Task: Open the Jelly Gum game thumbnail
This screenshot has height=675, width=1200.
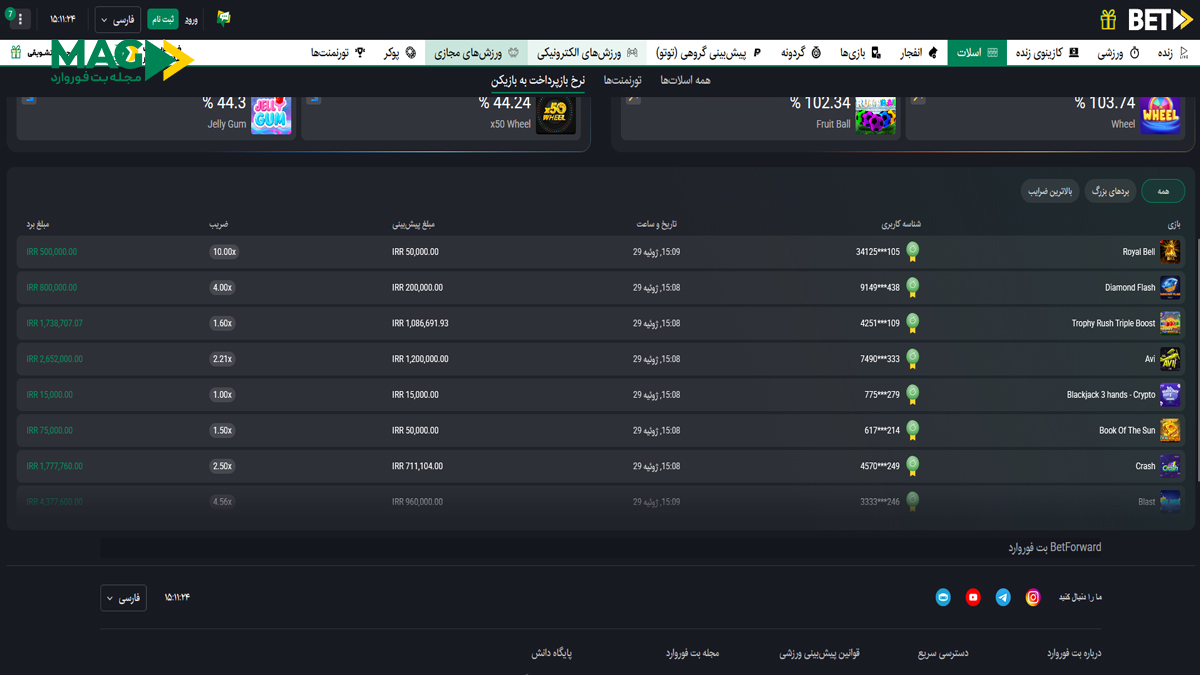Action: click(x=271, y=114)
